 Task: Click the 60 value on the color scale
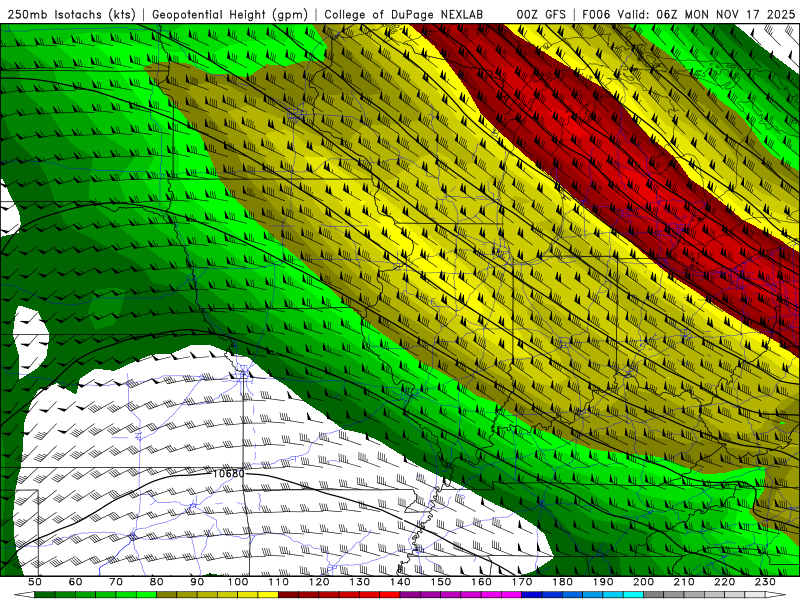tap(75, 582)
